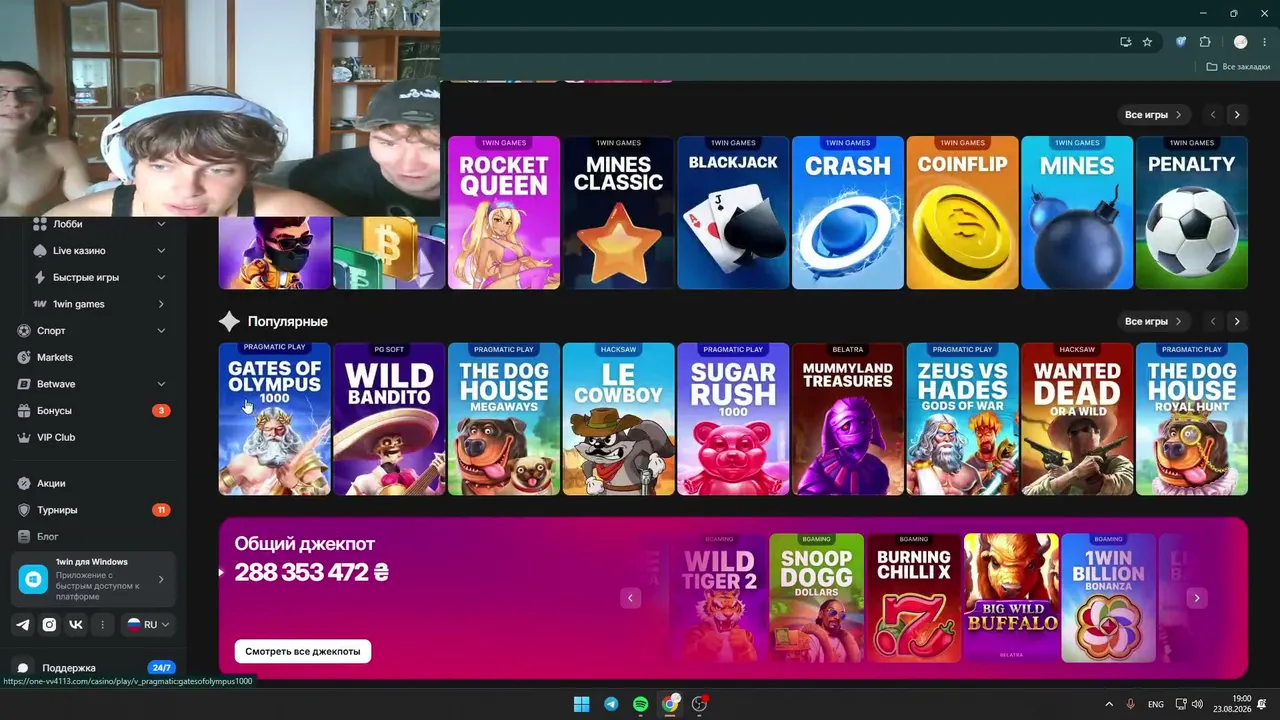
Task: Open the Burning Chilli X jackpot game
Action: tap(913, 598)
